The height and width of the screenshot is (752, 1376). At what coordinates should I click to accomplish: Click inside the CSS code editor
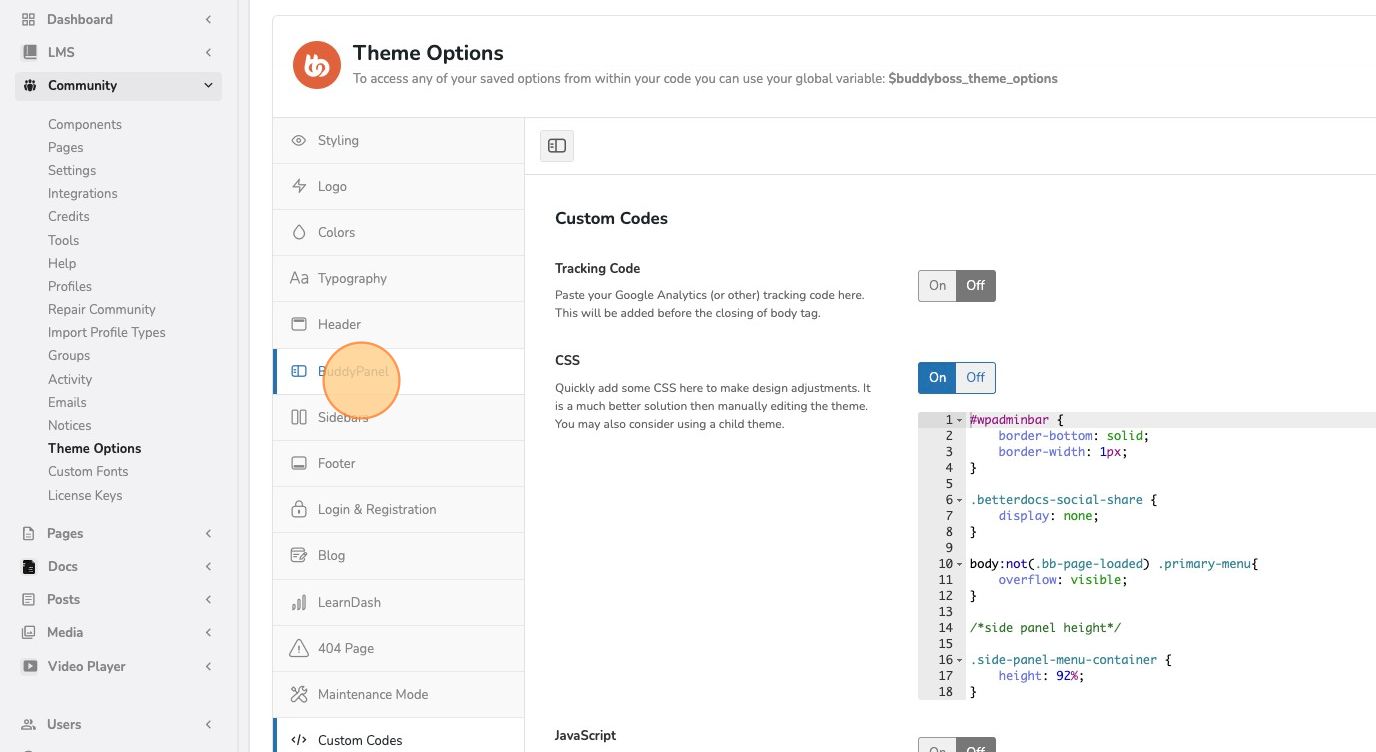coord(1147,556)
